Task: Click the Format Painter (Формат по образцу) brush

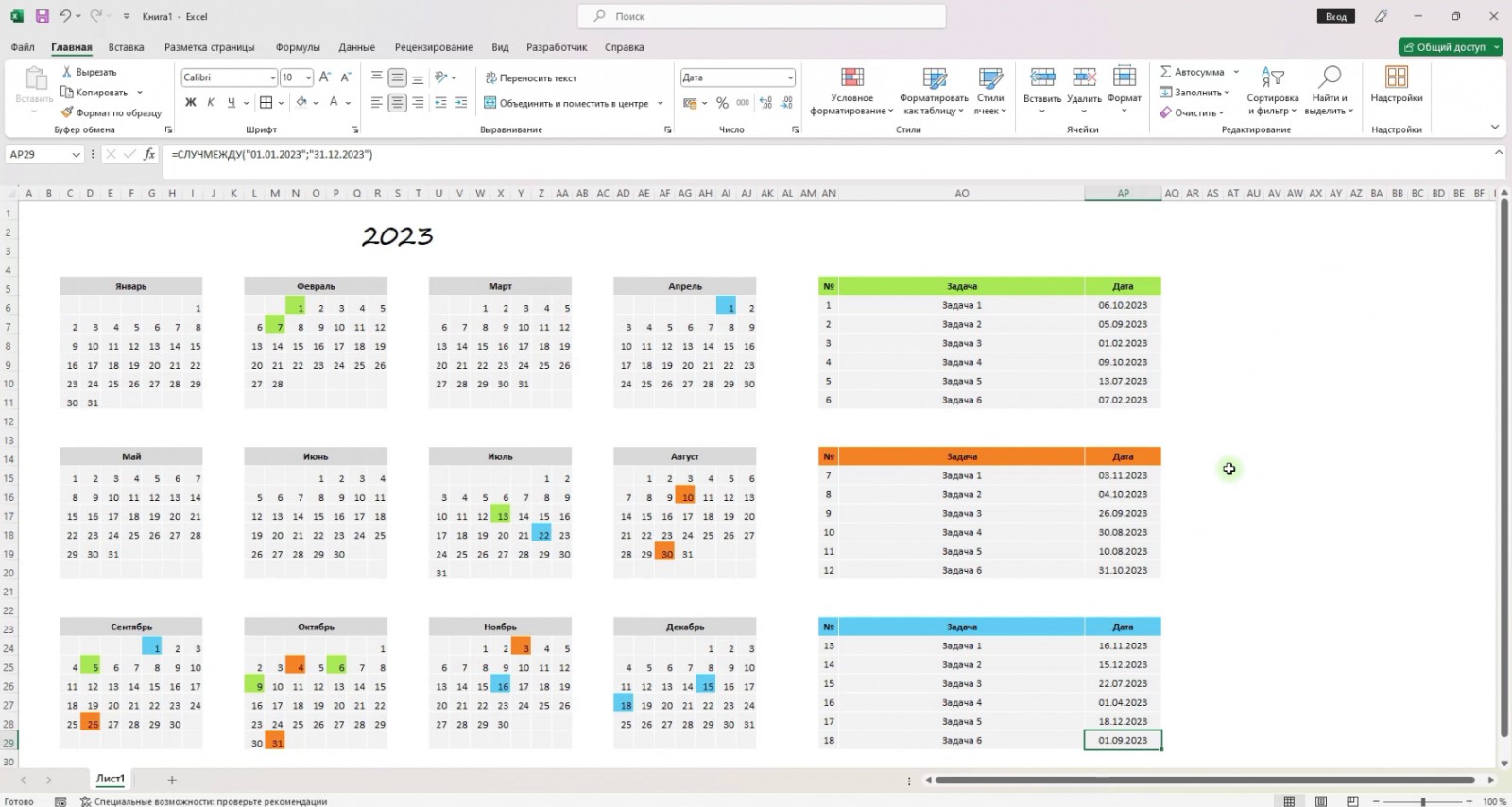Action: tap(67, 112)
